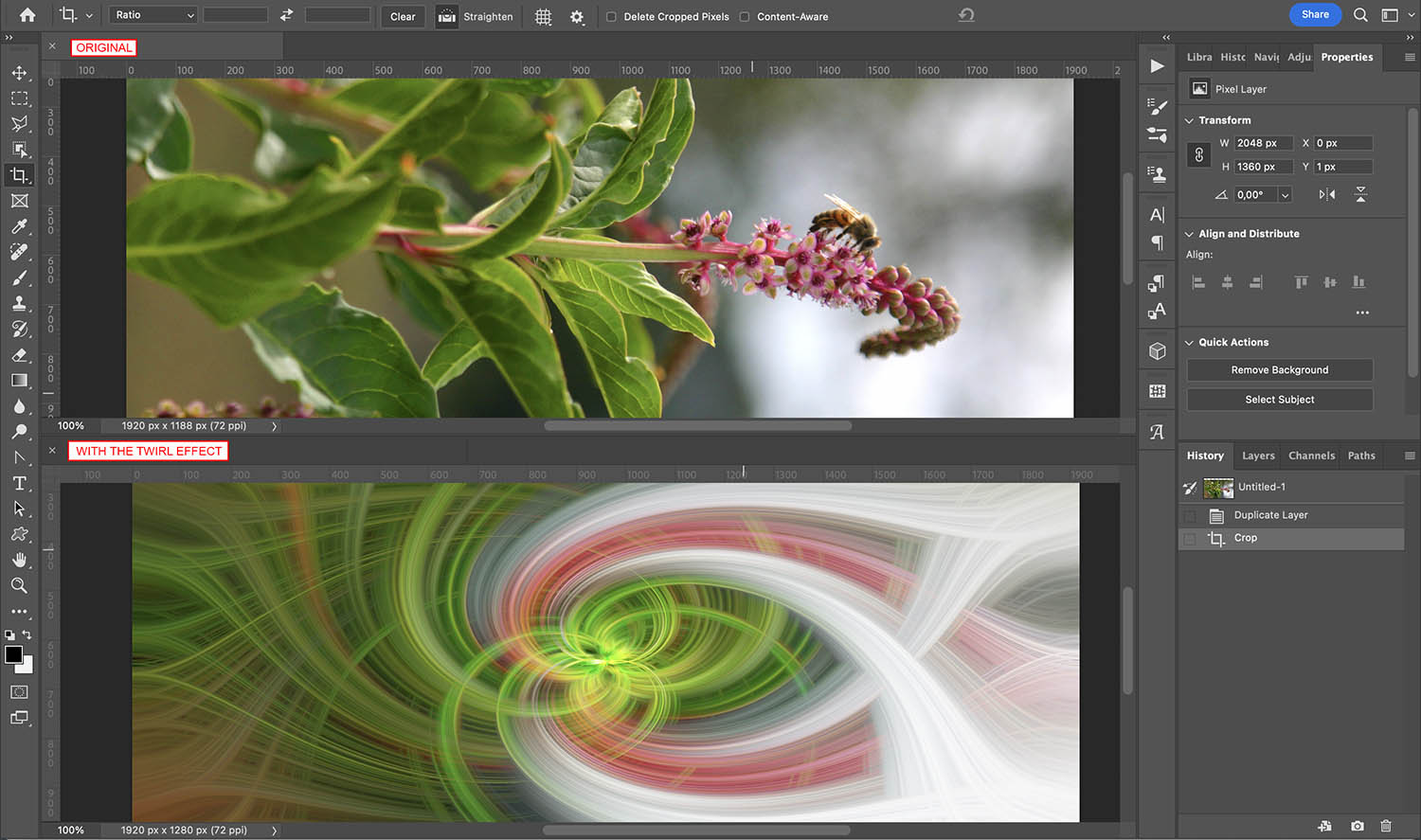Select the Clone Stamp tool
Image resolution: width=1421 pixels, height=840 pixels.
(19, 303)
